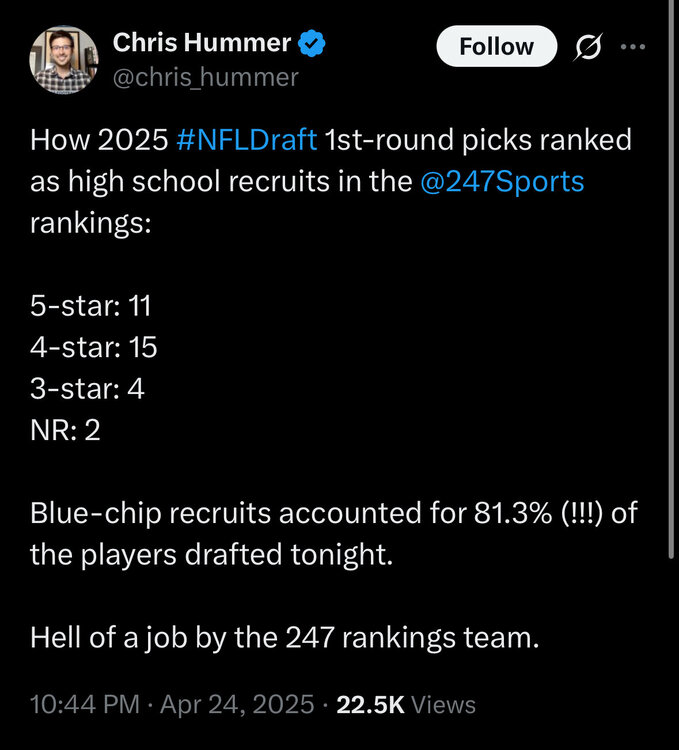Open Chris Hummer's profile picture
Image resolution: width=679 pixels, height=750 pixels.
coord(64,59)
